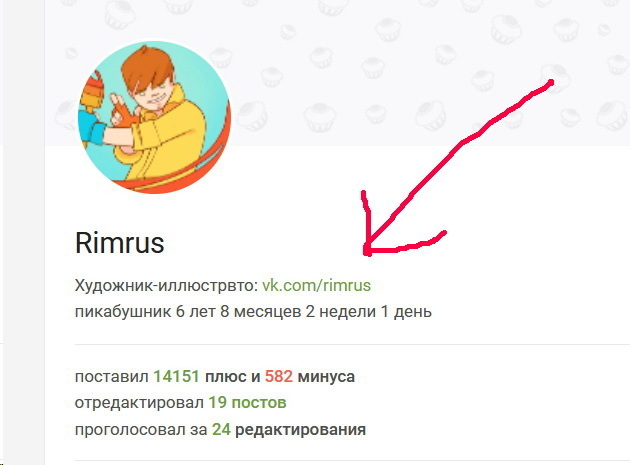Click the green 14151 pluses count
The width and height of the screenshot is (630, 465).
click(176, 377)
